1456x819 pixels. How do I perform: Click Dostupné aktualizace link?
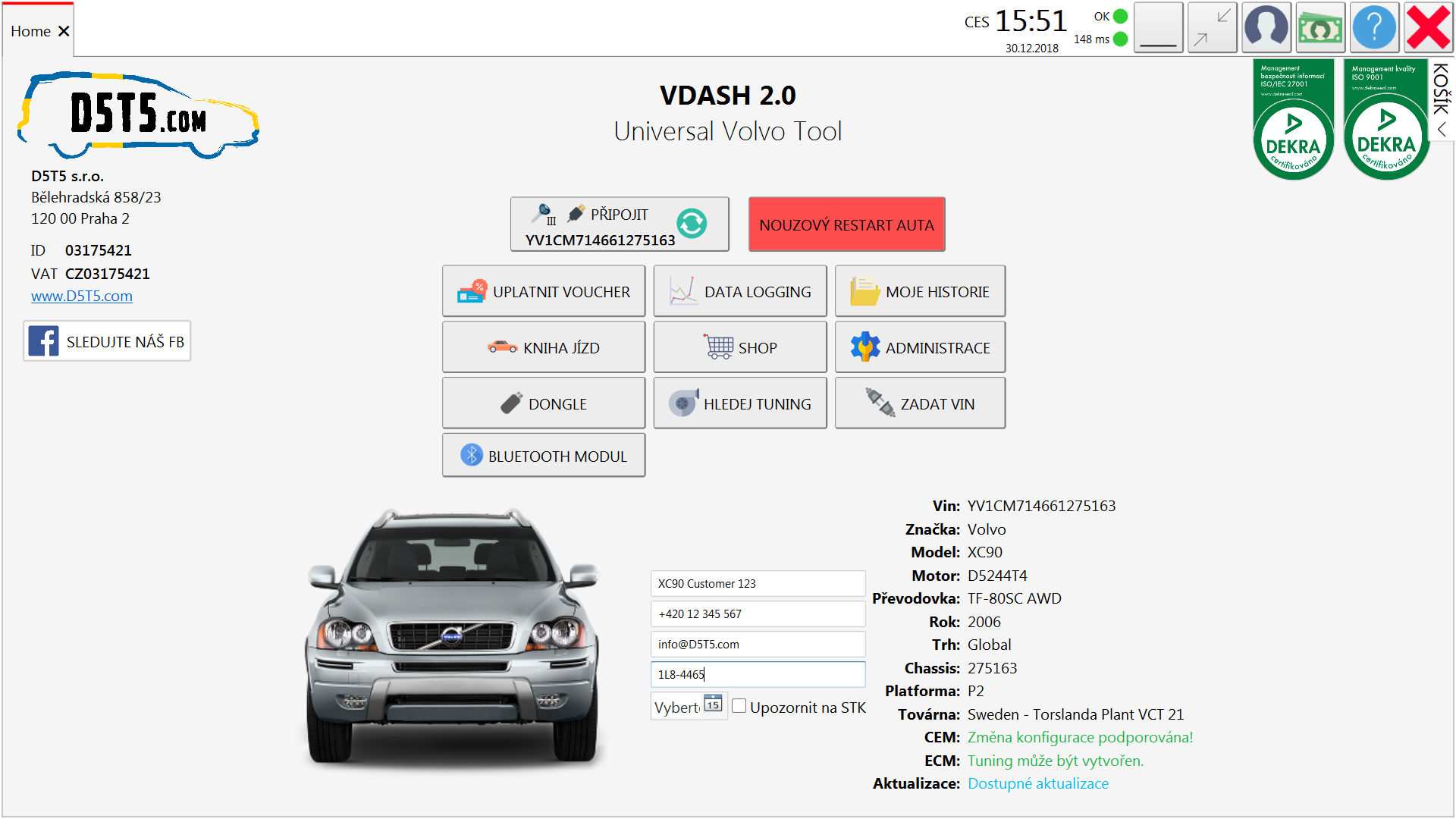click(x=1037, y=784)
